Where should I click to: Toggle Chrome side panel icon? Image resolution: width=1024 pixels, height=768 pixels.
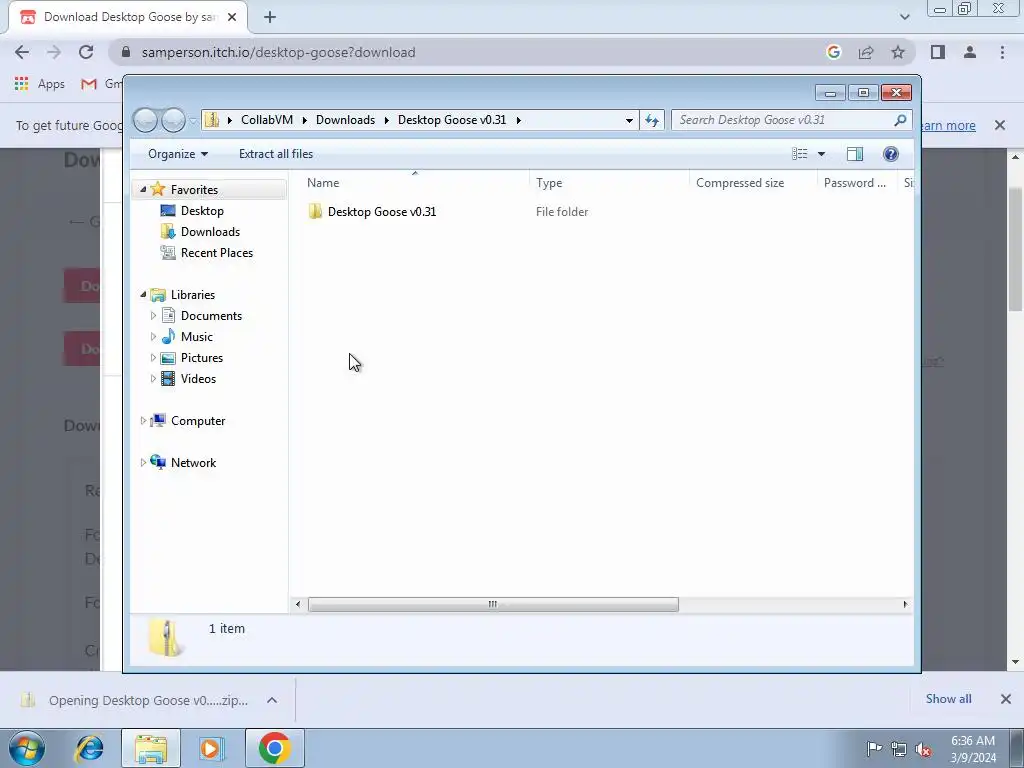(938, 52)
